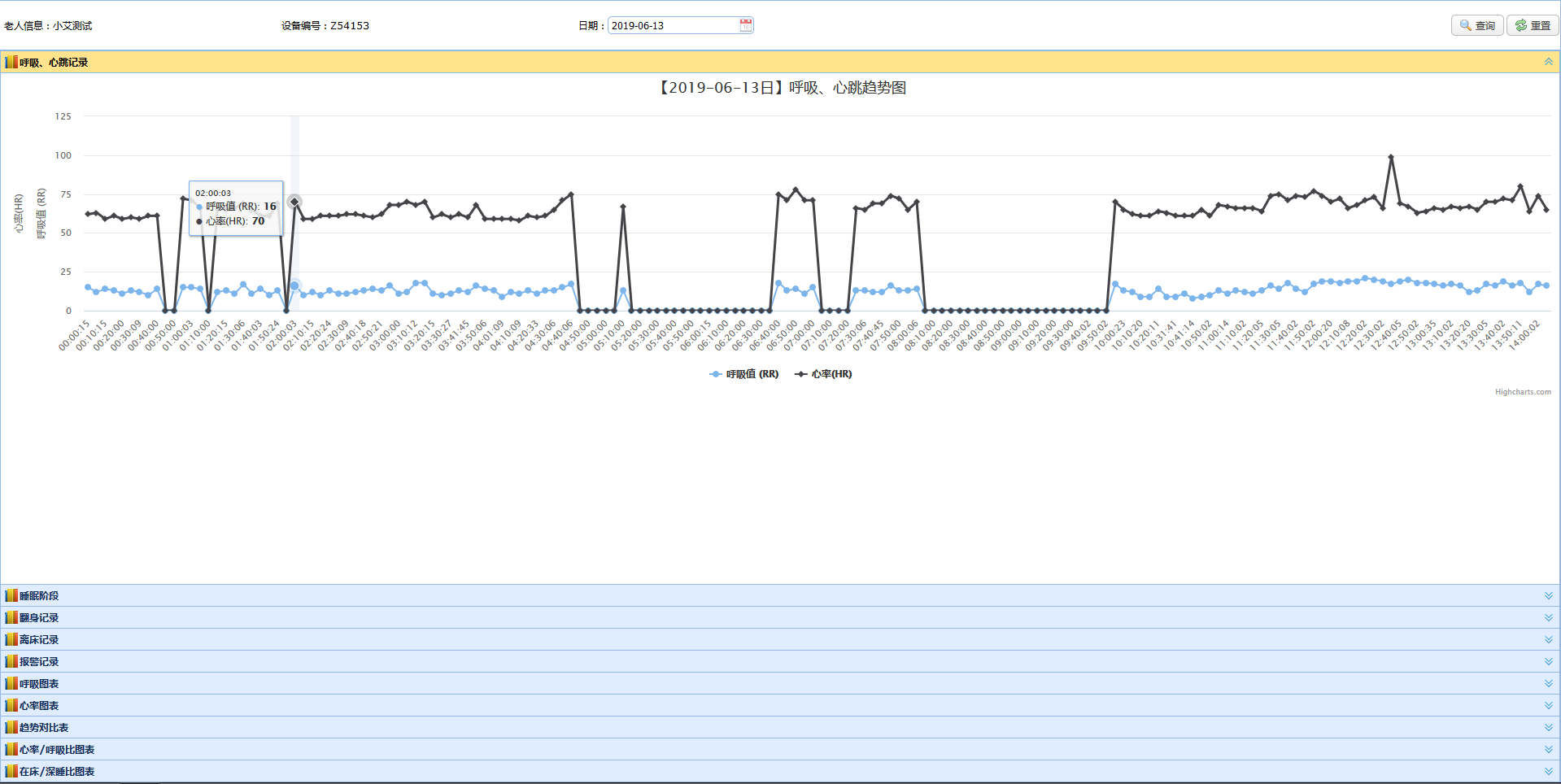Collapse the 呼吸、心跳记录 panel using its arrow
The width and height of the screenshot is (1561, 784).
[1548, 62]
